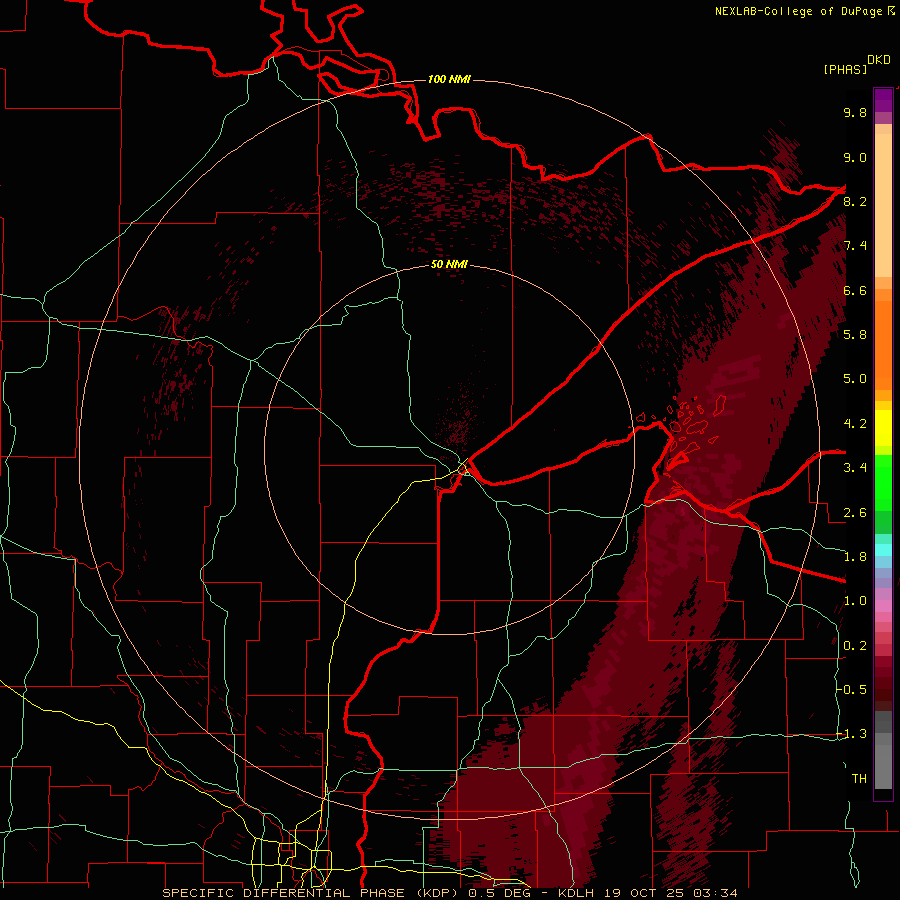Select the 3.4 legend value
The height and width of the screenshot is (900, 900).
point(855,468)
